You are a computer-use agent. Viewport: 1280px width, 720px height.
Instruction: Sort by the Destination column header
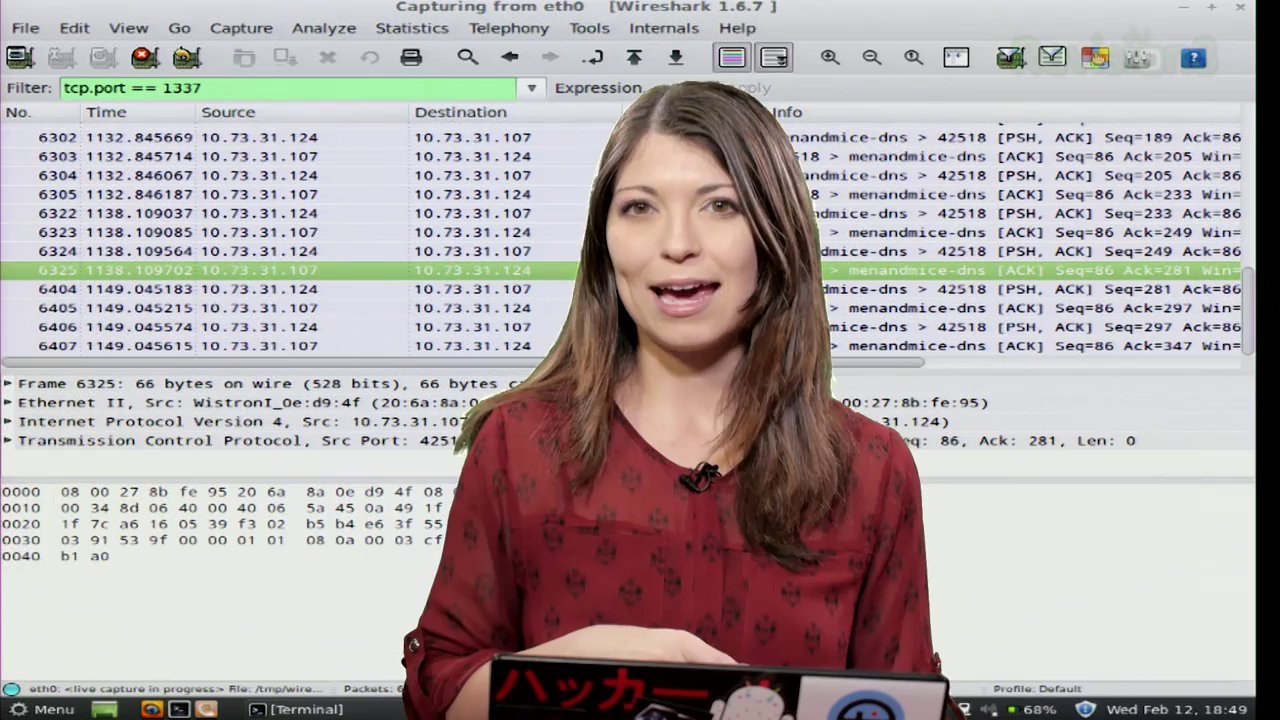tap(515, 112)
